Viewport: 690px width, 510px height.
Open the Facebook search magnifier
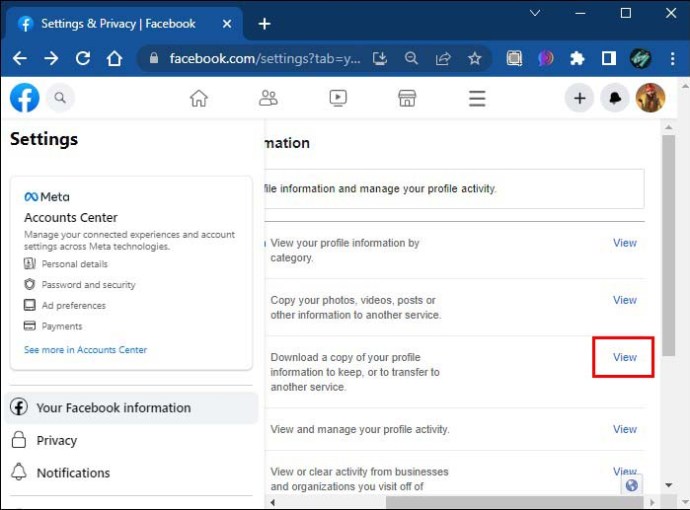(60, 97)
